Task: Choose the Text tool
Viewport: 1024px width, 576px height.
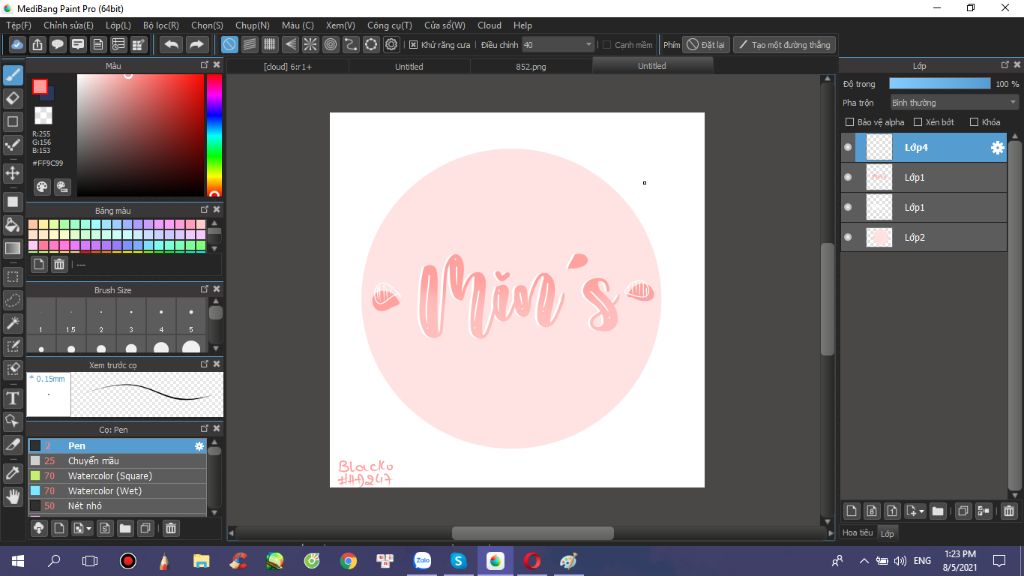Action: 13,397
